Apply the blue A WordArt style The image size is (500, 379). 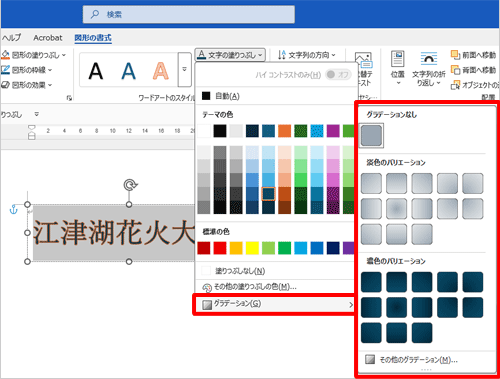(128, 71)
